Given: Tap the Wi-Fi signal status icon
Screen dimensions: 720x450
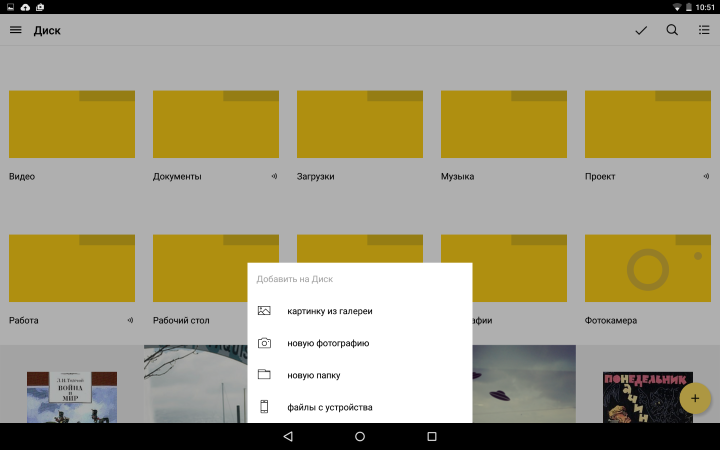Looking at the screenshot, I should coord(677,7).
